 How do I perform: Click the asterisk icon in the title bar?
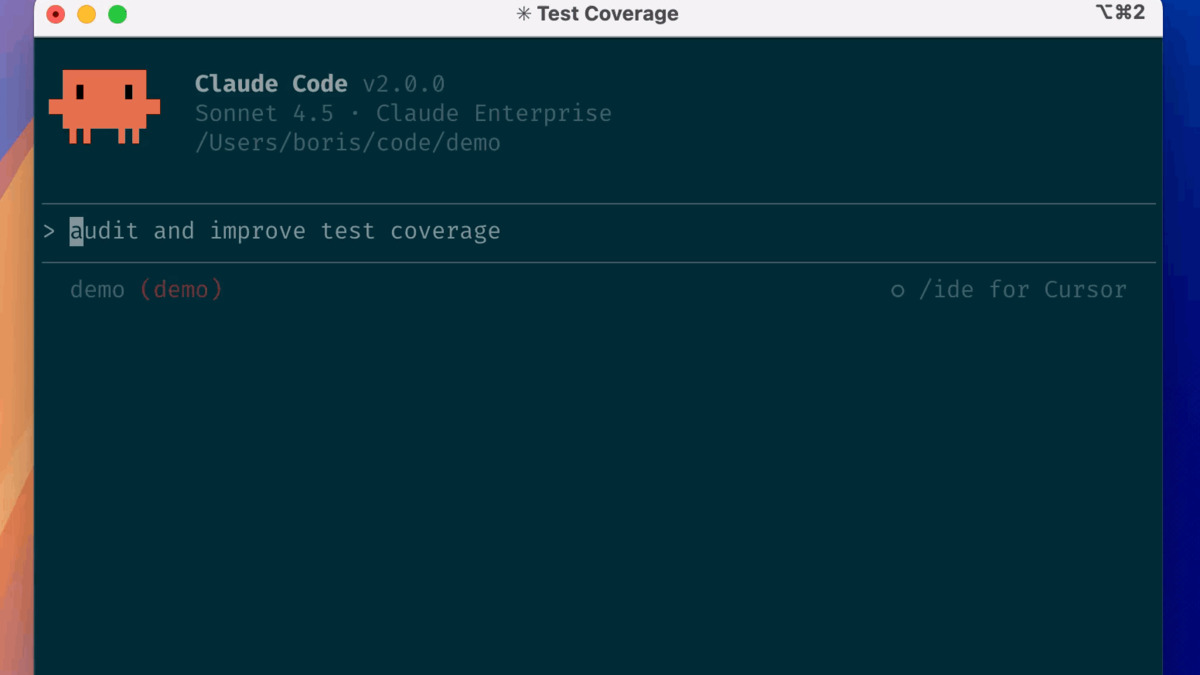click(522, 14)
